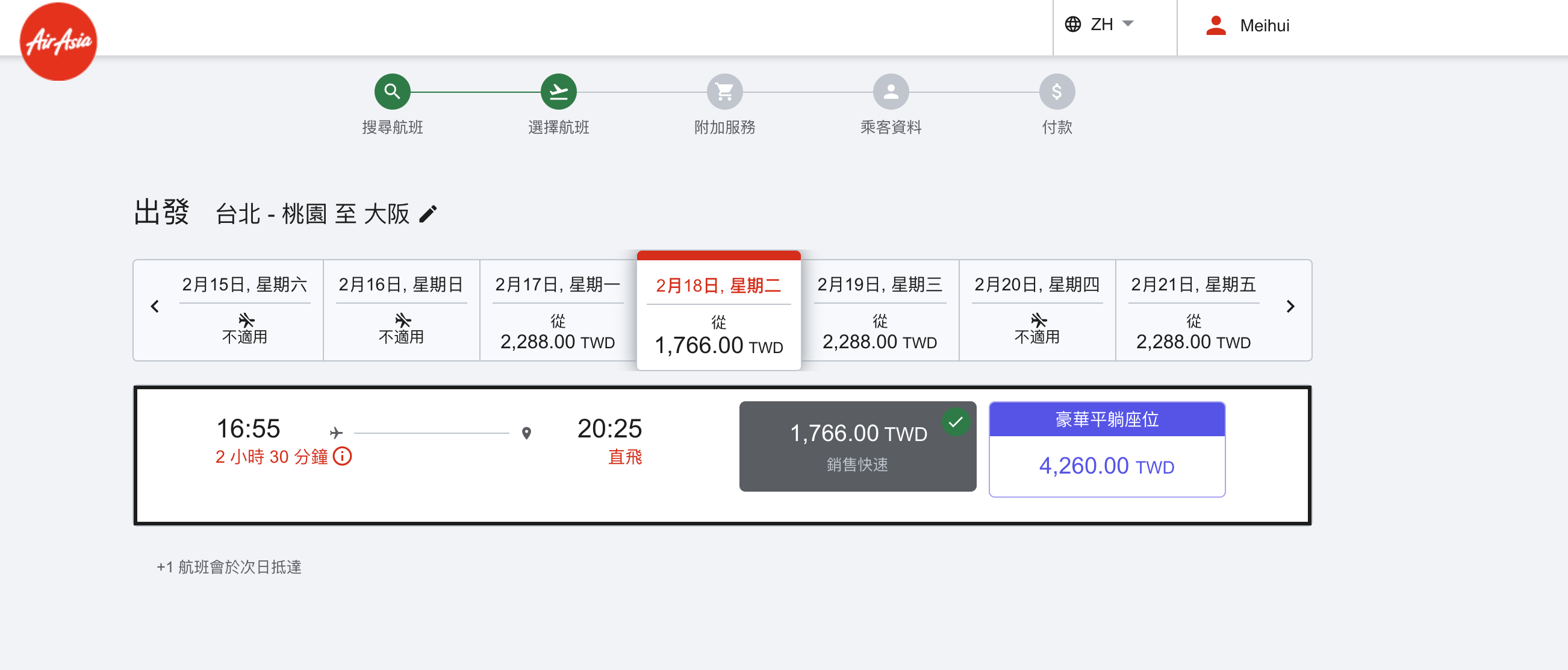Click the 出發 heading
Viewport: 1568px width, 670px height.
click(161, 213)
